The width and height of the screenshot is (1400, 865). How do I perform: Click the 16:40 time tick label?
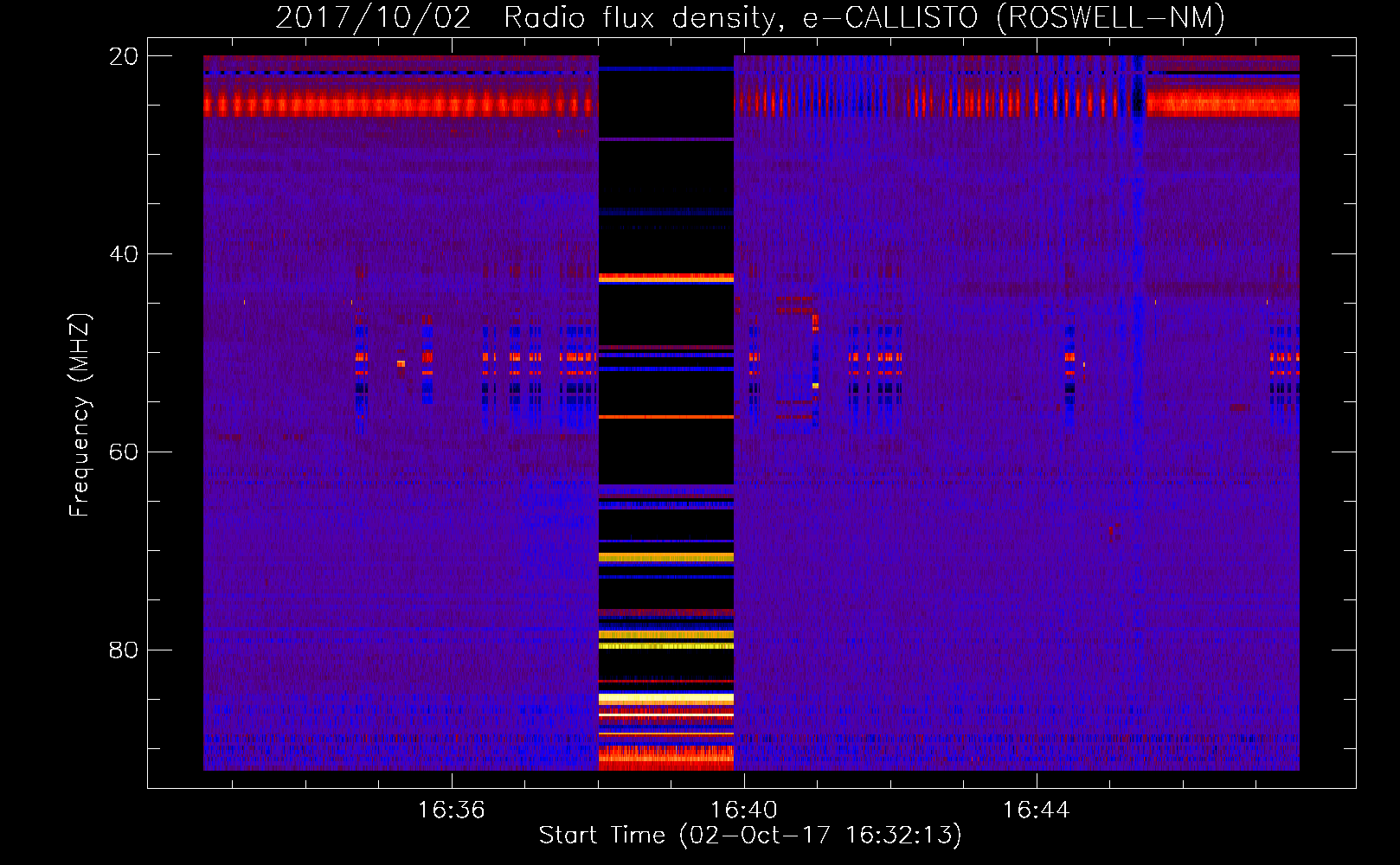coord(743,811)
